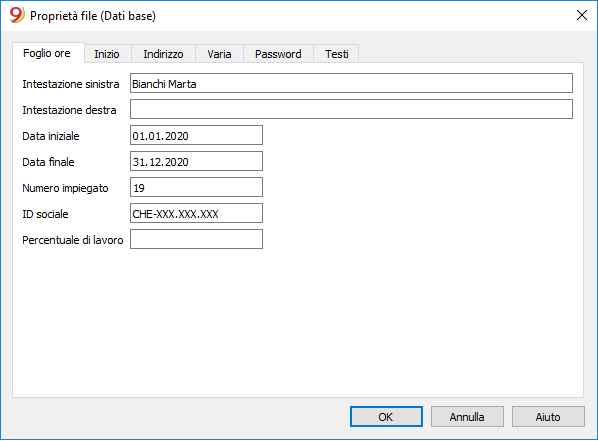Click the Intestazione sinistra field
The height and width of the screenshot is (441, 598).
pos(351,83)
